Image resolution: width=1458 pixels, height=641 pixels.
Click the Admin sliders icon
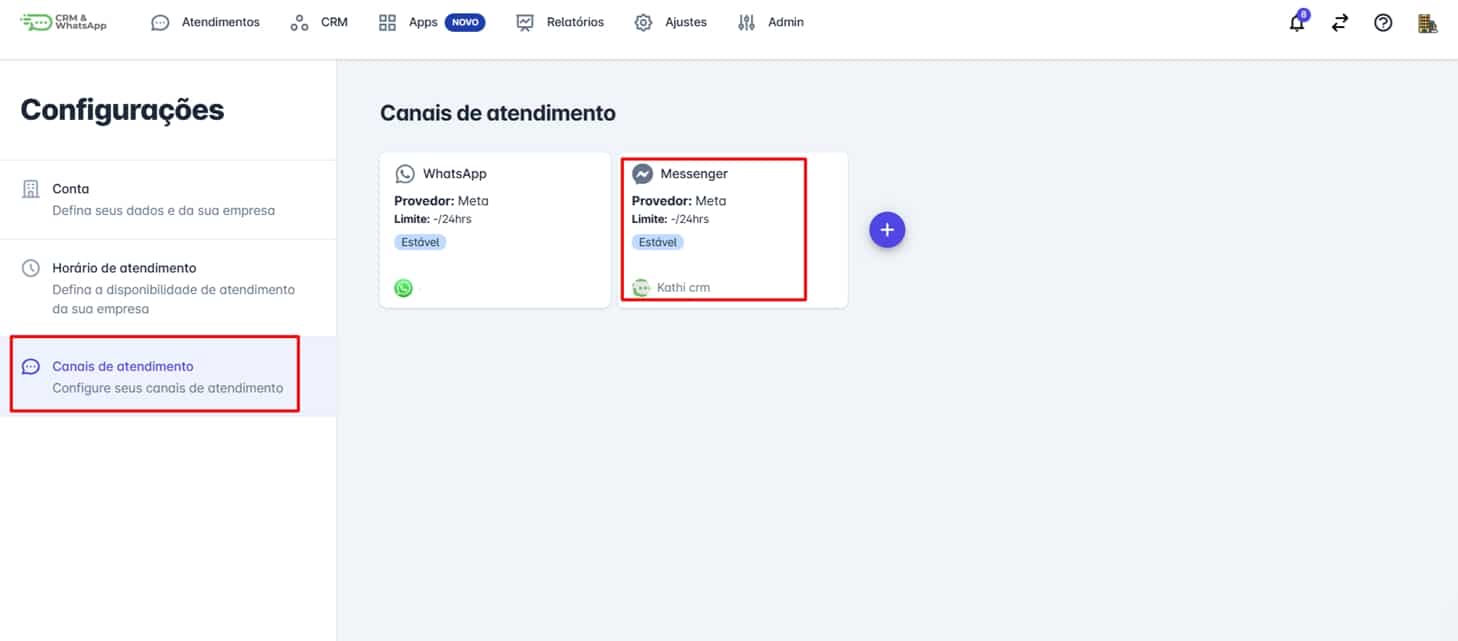746,22
